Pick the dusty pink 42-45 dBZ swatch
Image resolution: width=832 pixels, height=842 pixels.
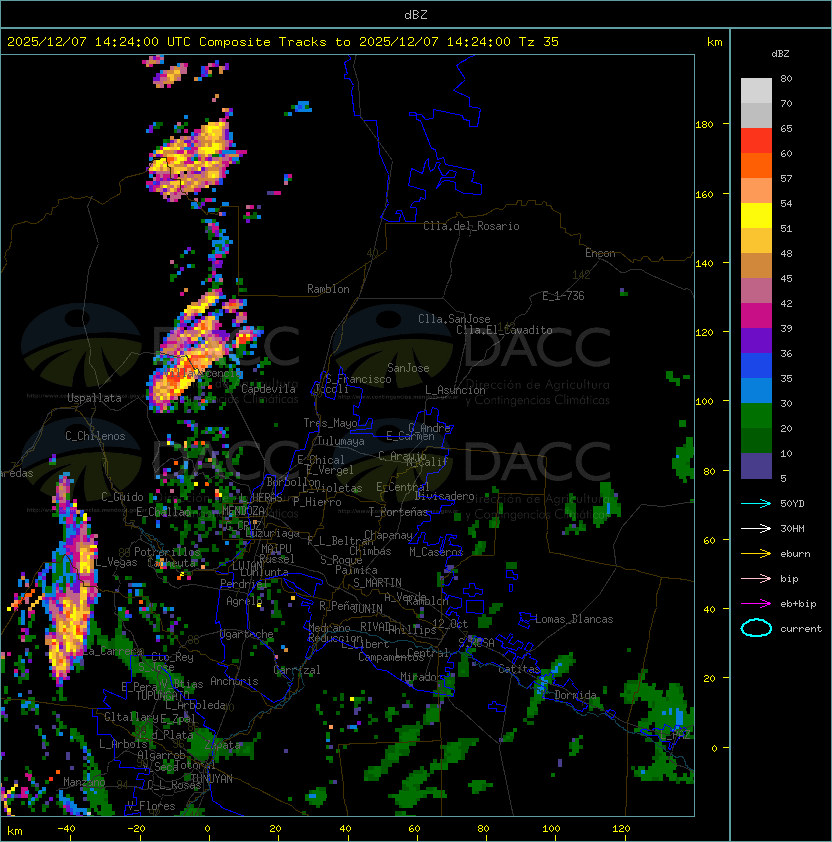(x=756, y=291)
